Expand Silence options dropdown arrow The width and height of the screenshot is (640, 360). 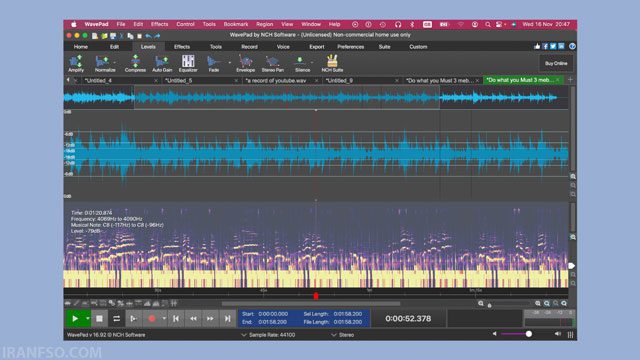[x=312, y=62]
